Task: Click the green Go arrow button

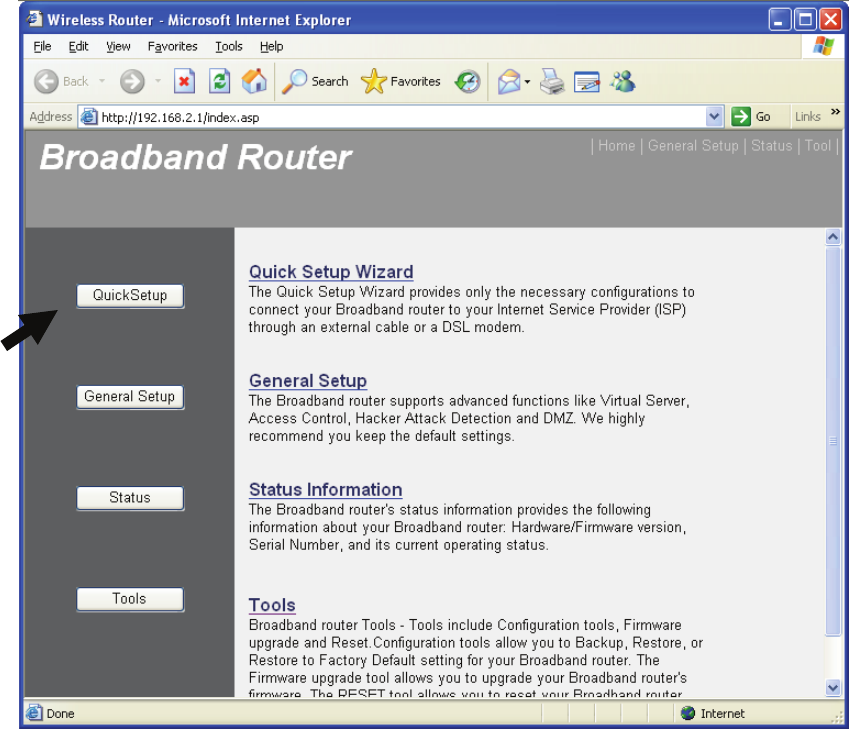Action: click(741, 116)
